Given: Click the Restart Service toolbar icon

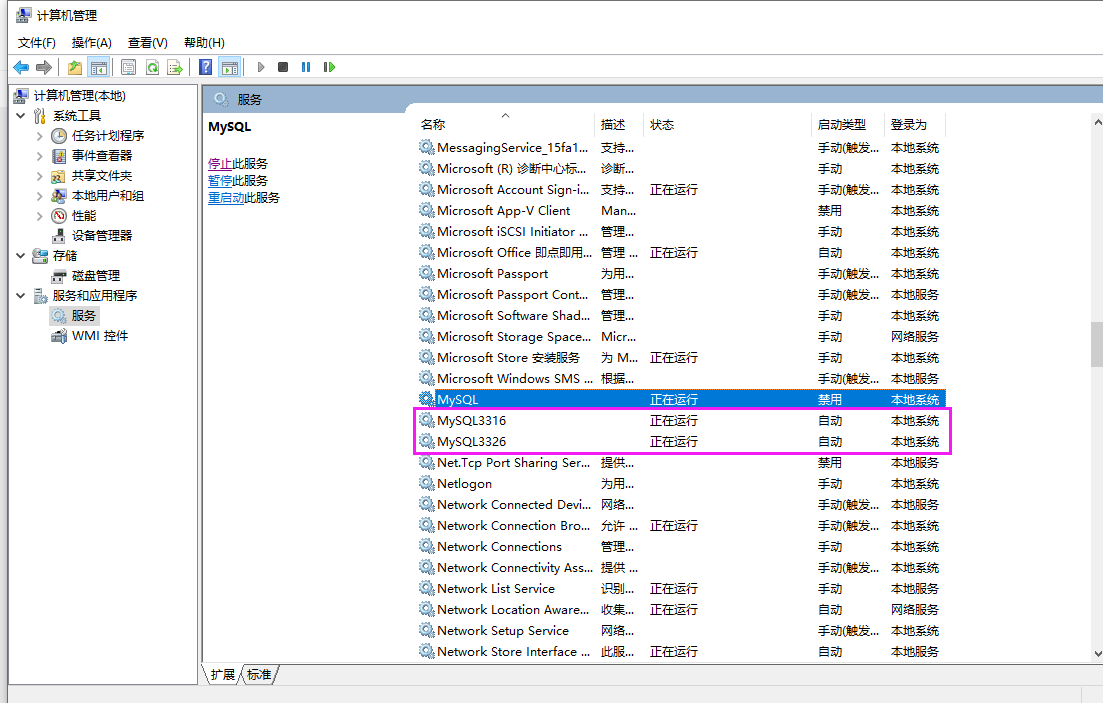Looking at the screenshot, I should pyautogui.click(x=329, y=67).
